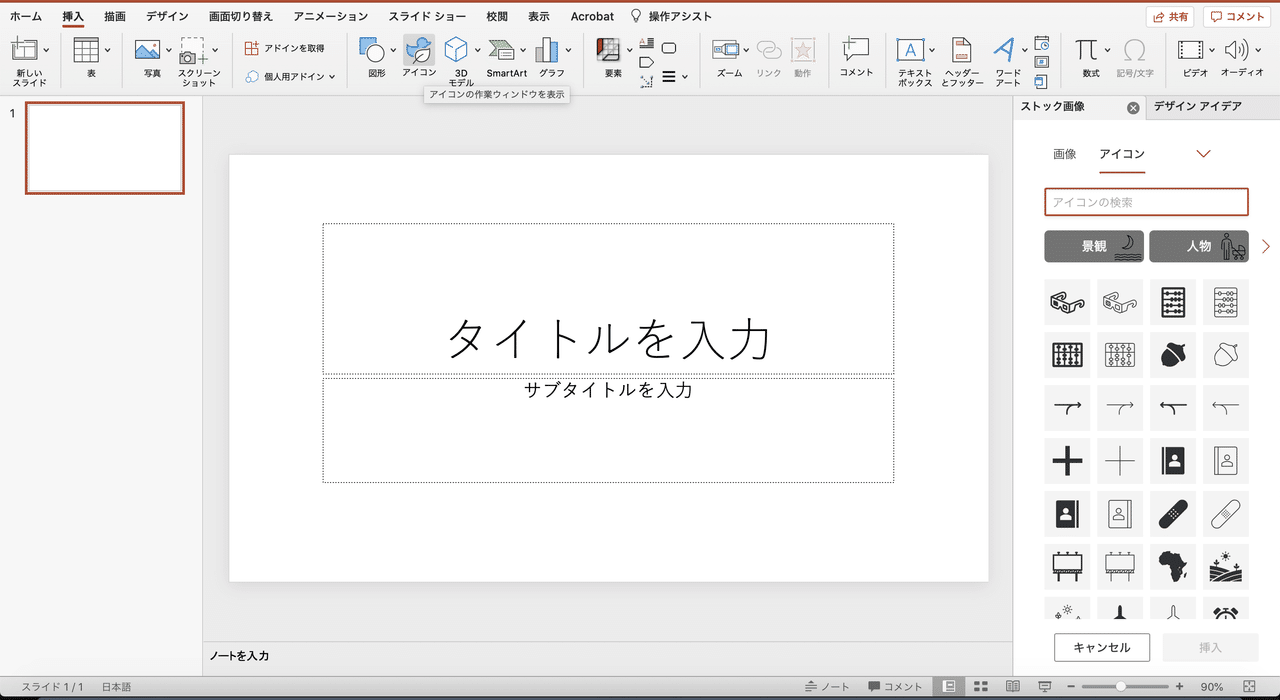Screen dimensions: 1280x700
Task: Insert a ビデオ
Action: click(1190, 58)
